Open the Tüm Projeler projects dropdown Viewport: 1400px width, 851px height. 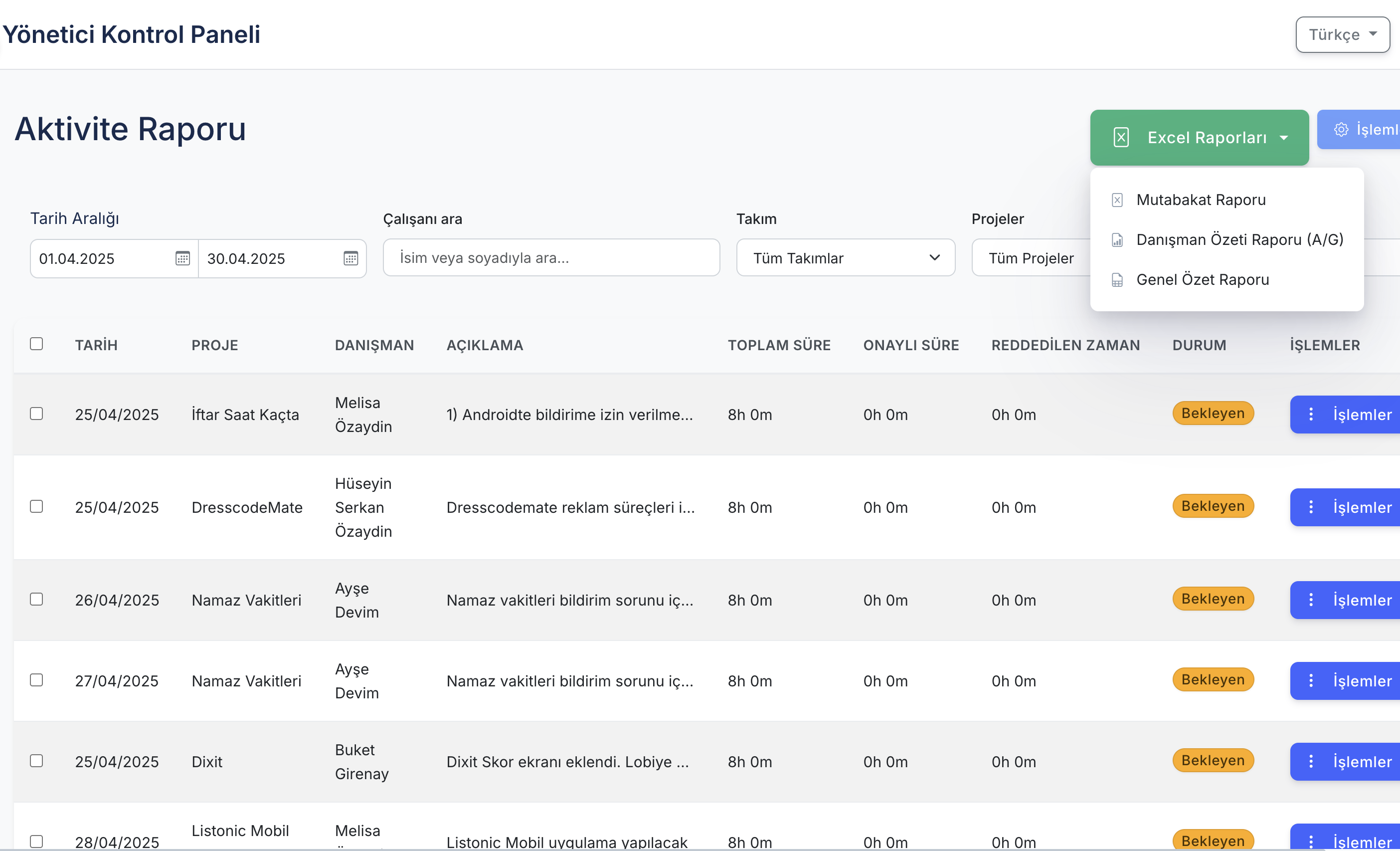coord(1031,258)
